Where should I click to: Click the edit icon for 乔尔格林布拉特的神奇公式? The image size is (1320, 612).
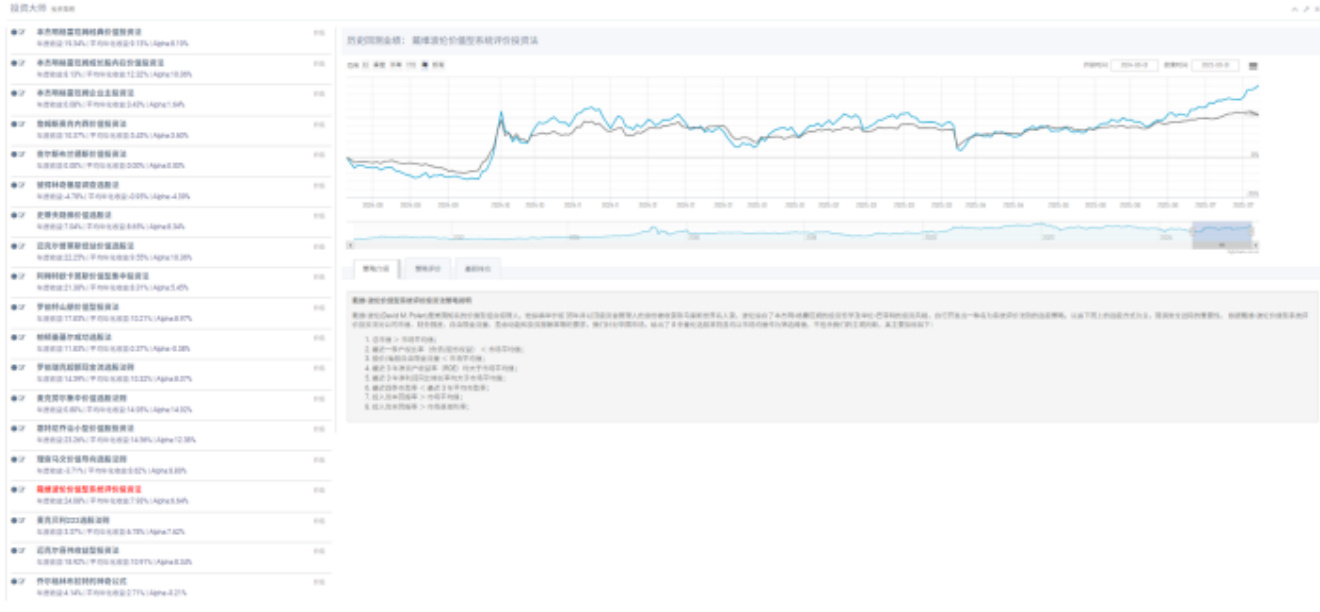coord(22,581)
